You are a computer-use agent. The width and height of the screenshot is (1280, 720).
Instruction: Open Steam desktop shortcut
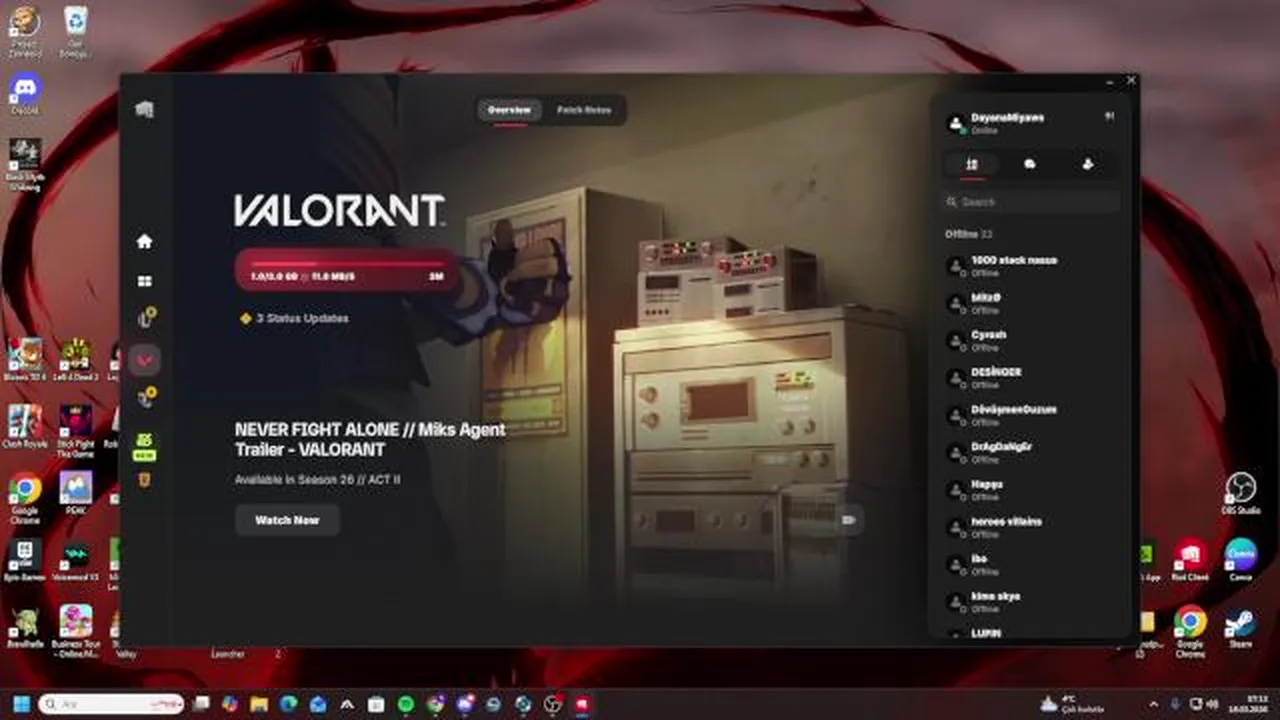(x=1240, y=628)
